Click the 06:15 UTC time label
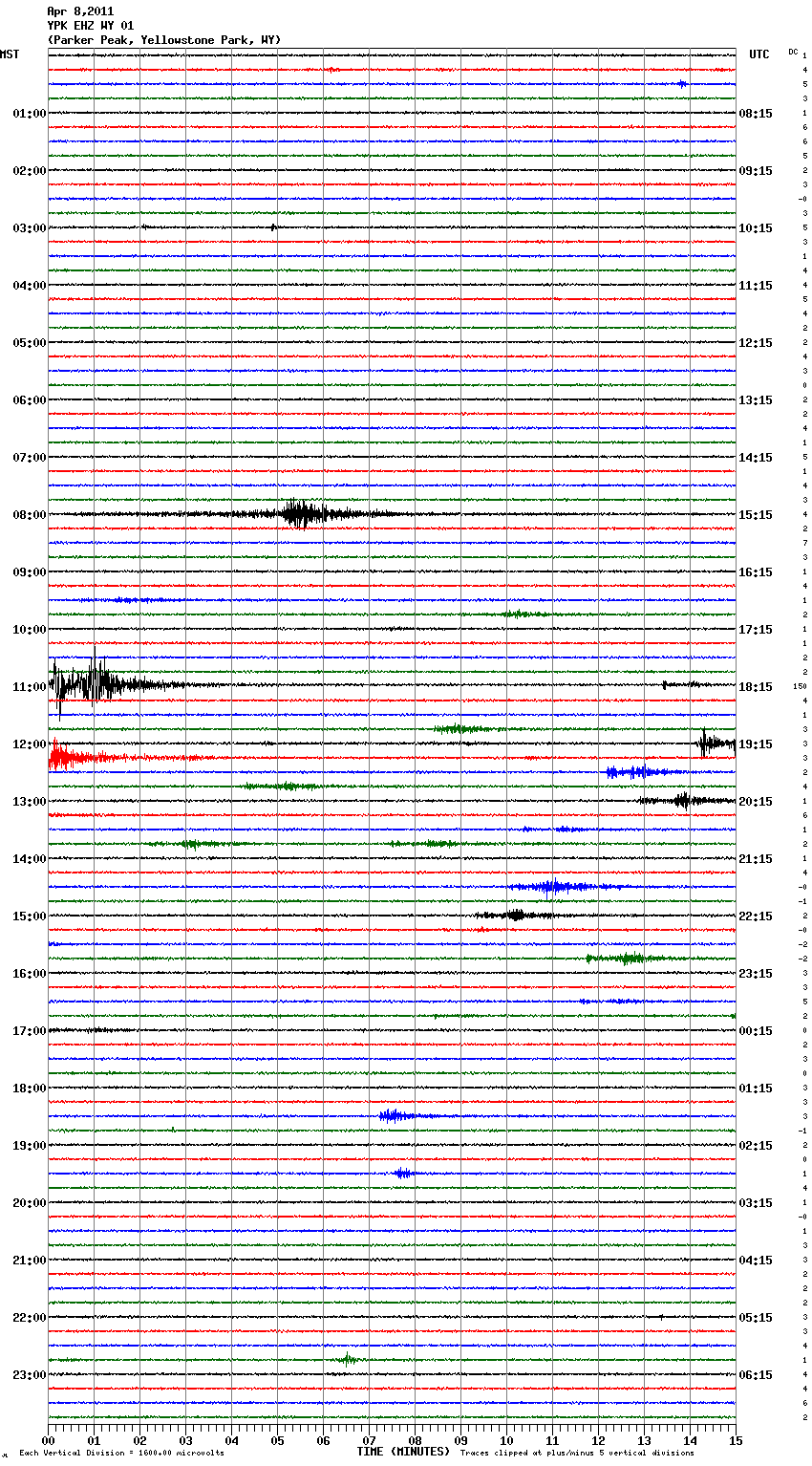The image size is (812, 1466). [756, 1375]
